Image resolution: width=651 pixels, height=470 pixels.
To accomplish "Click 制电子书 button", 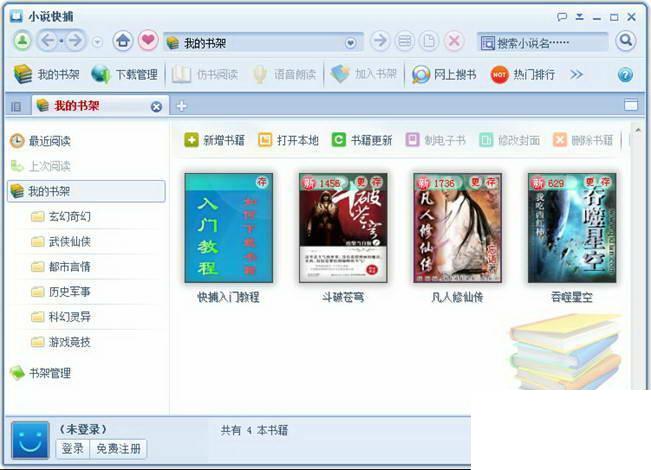I will (436, 140).
